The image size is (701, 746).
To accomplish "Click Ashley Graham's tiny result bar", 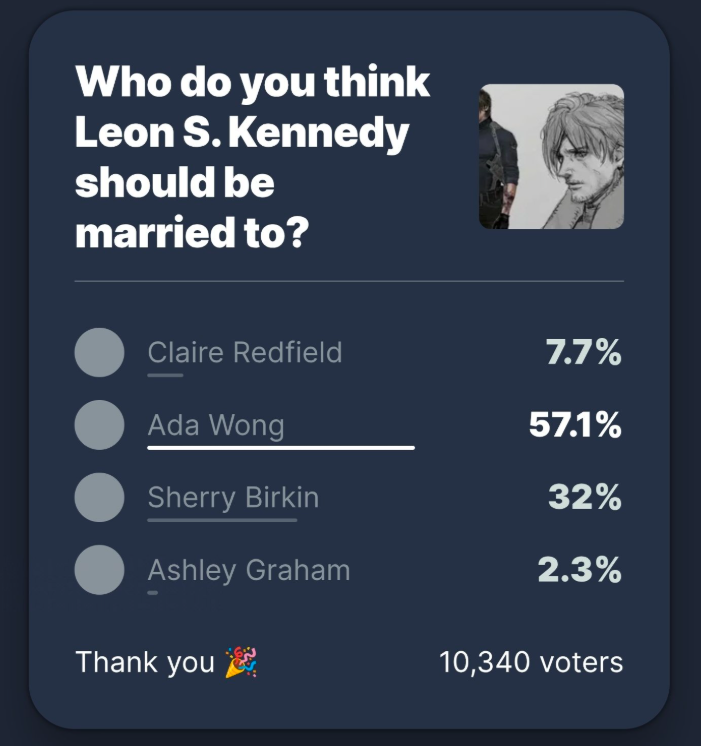I will pos(153,593).
